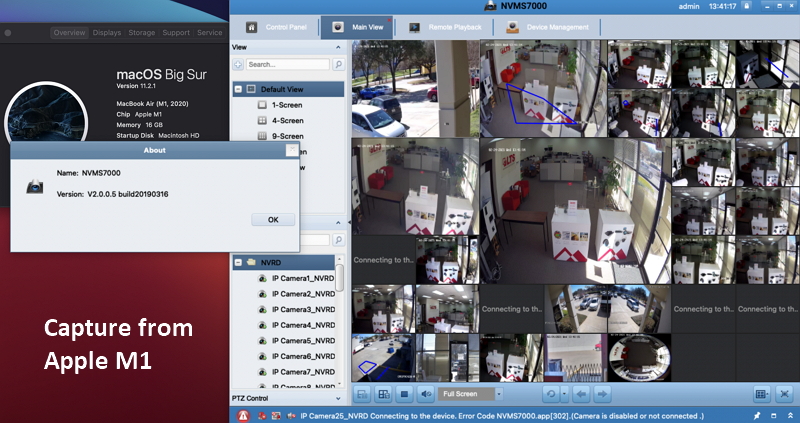The width and height of the screenshot is (800, 423).
Task: Click OK in the About dialog
Action: 273,219
